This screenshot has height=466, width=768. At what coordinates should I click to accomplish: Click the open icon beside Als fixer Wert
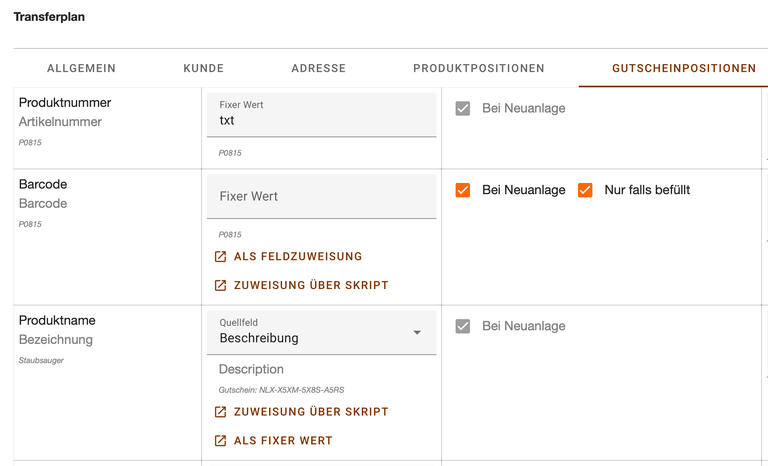220,441
